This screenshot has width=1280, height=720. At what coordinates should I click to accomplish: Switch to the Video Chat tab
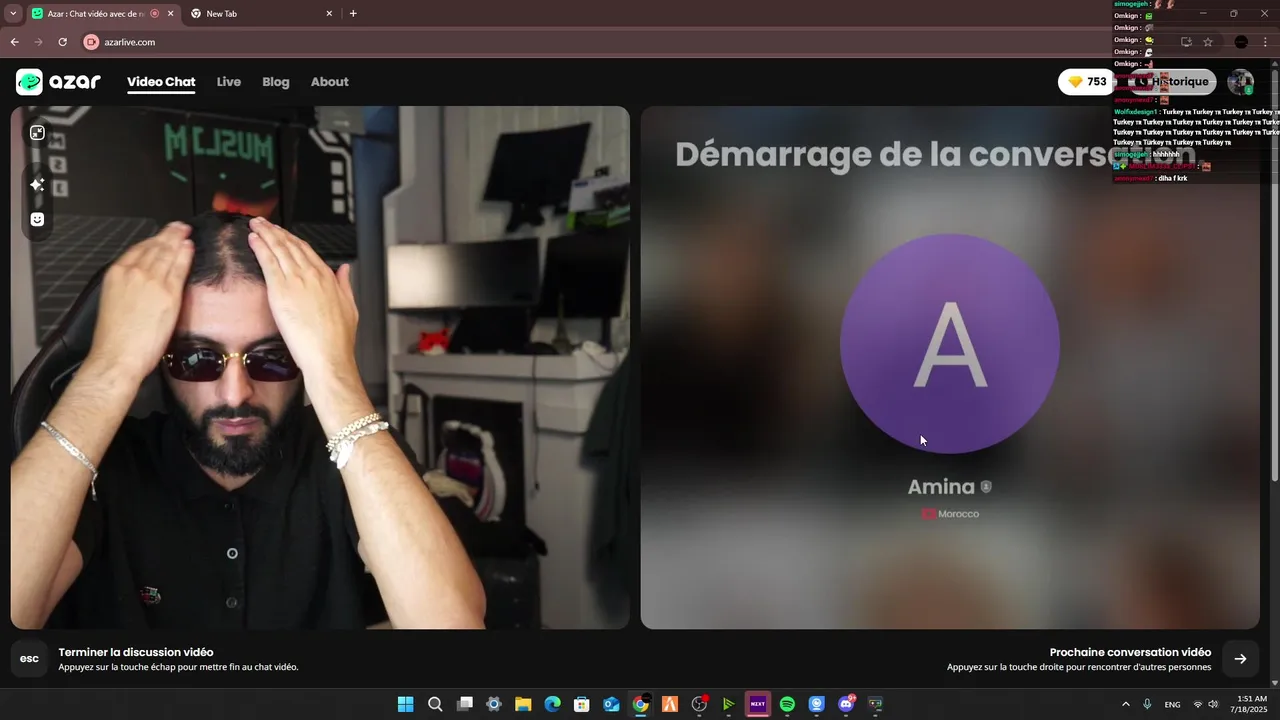coord(161,82)
